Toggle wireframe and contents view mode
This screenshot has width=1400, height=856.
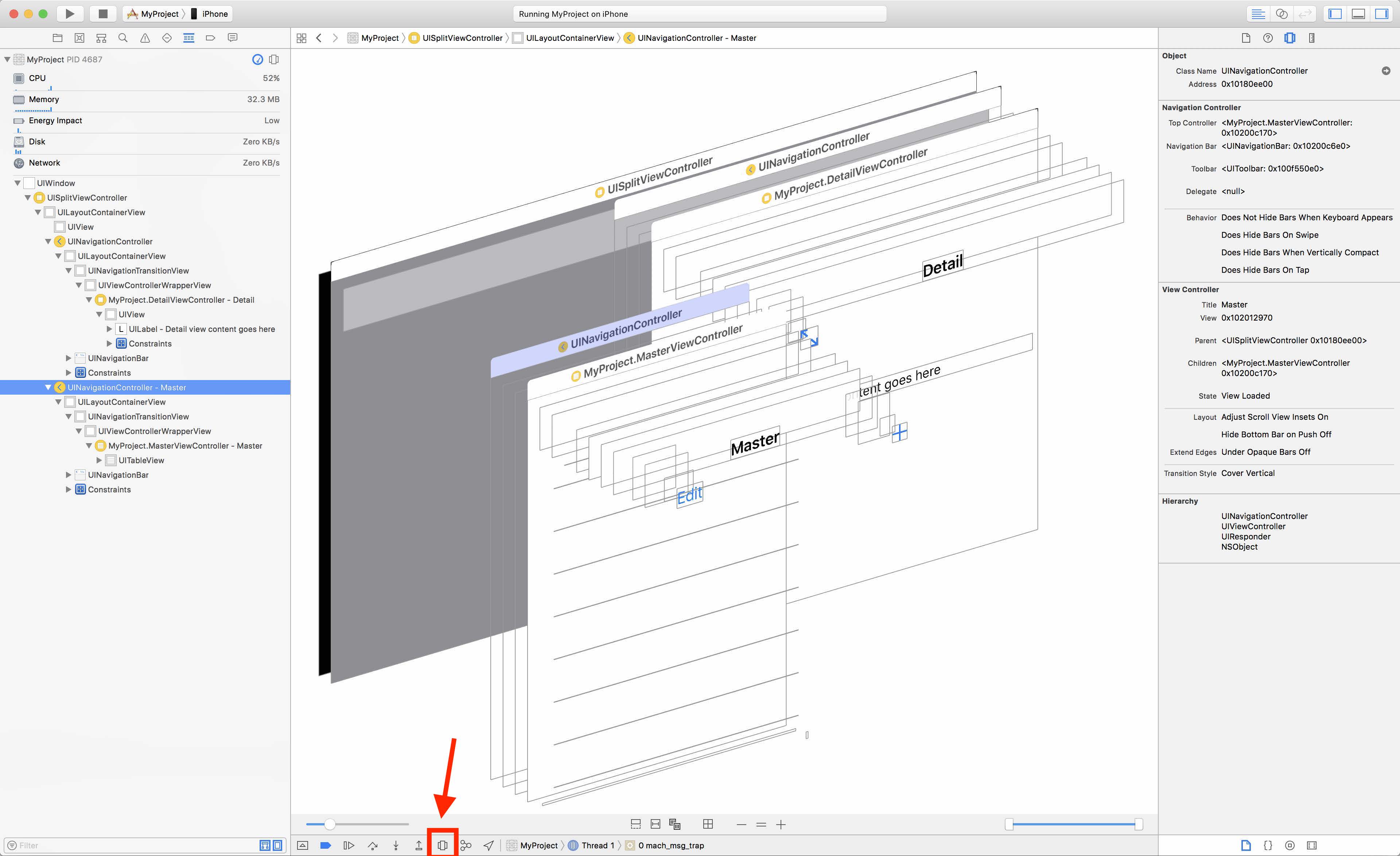coord(675,824)
